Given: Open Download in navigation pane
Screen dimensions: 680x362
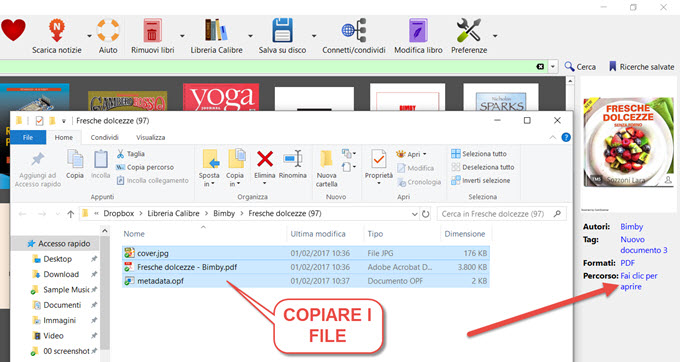Looking at the screenshot, I should [61, 274].
